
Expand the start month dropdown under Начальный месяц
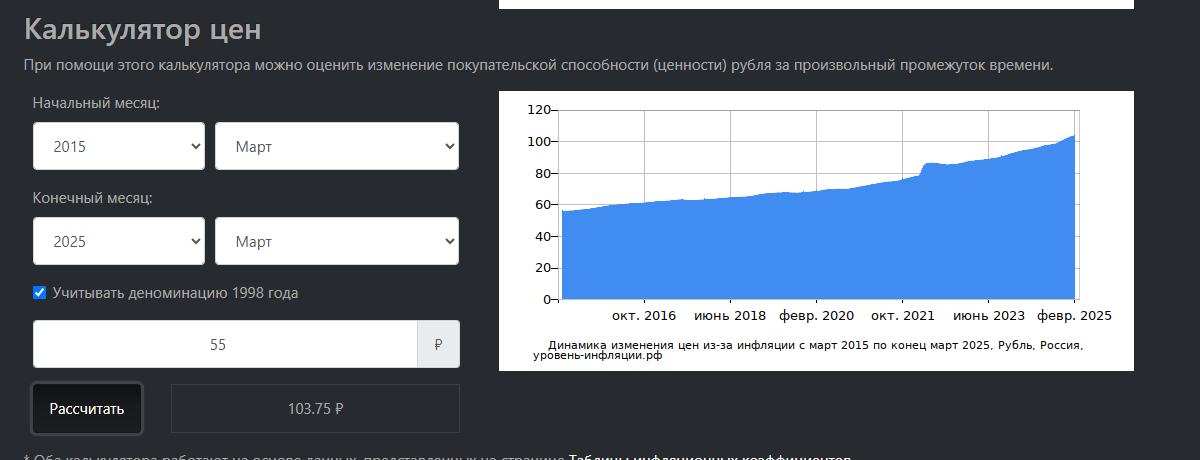pos(337,146)
